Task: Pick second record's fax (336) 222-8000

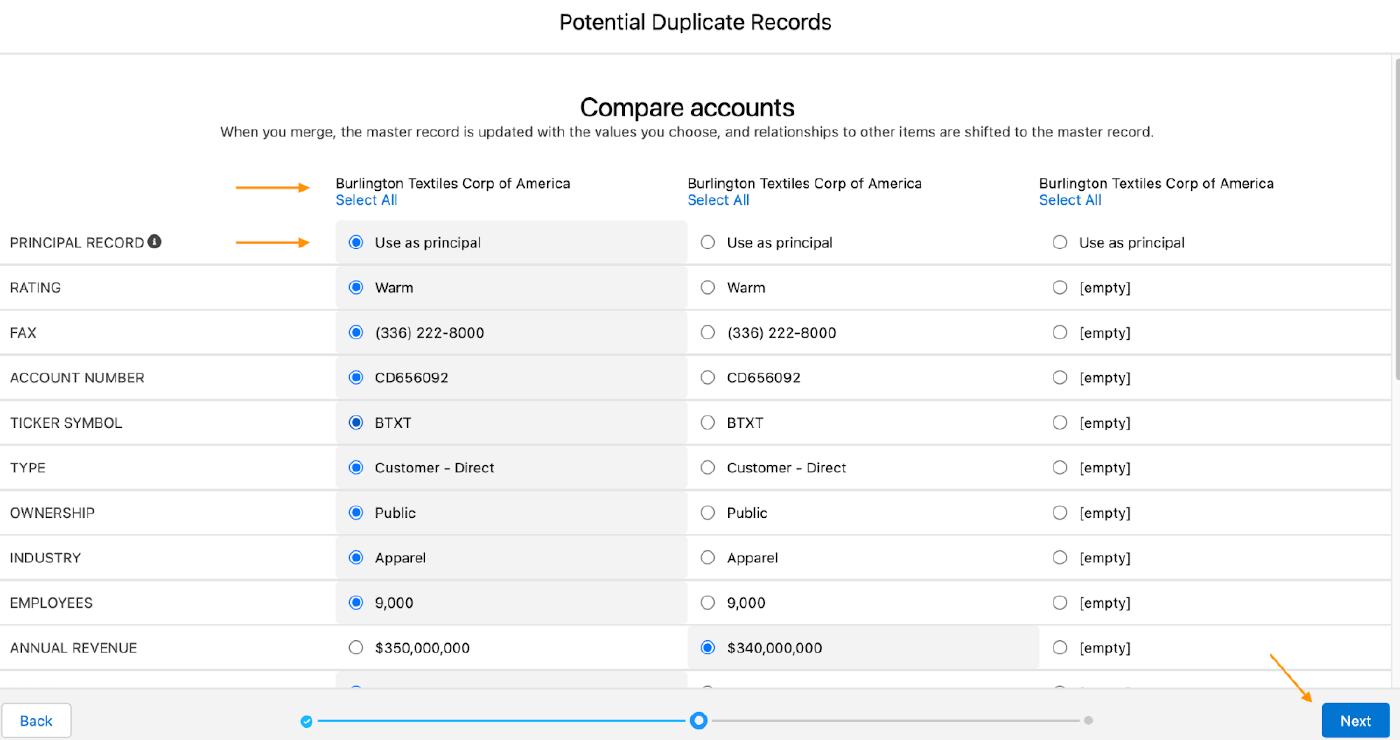Action: (708, 333)
